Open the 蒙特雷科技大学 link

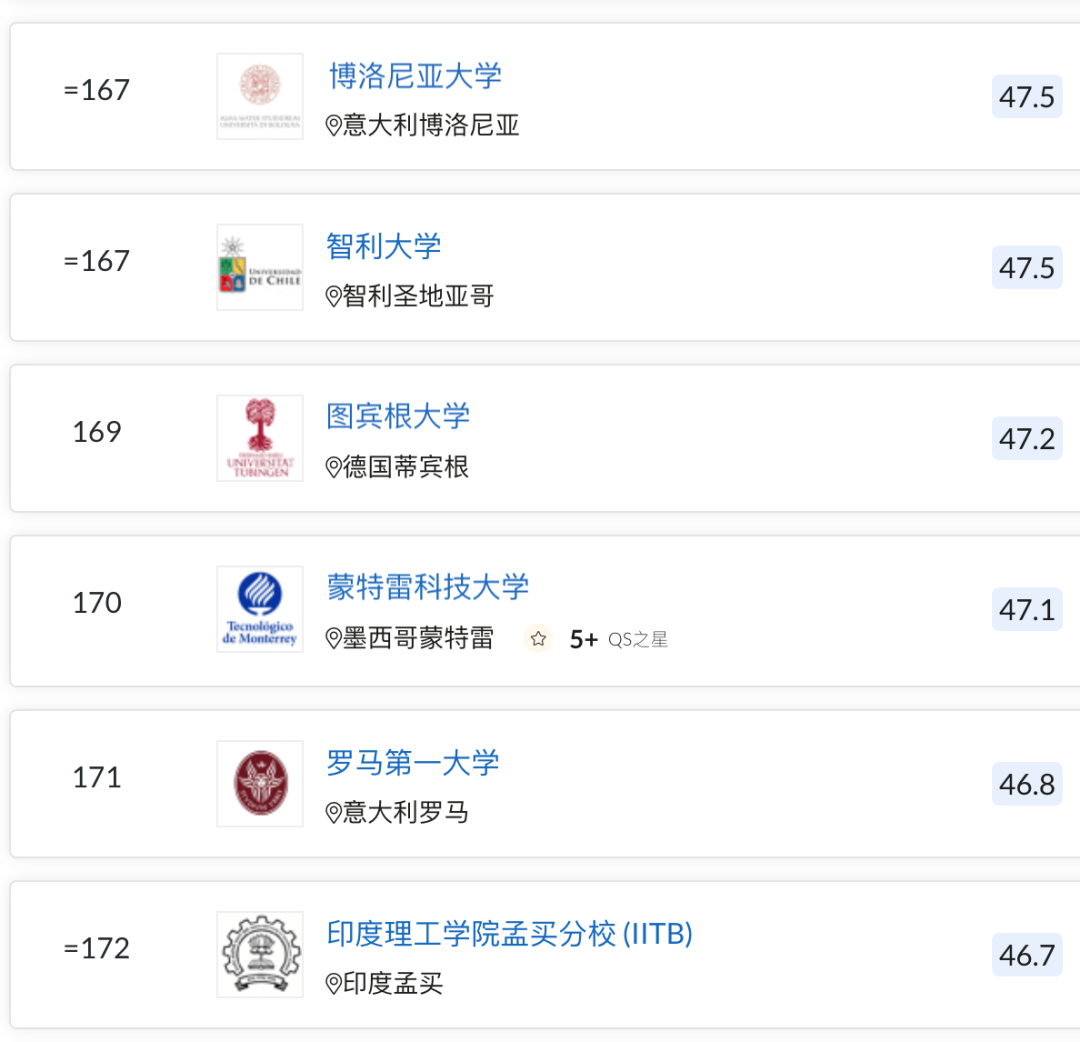428,587
